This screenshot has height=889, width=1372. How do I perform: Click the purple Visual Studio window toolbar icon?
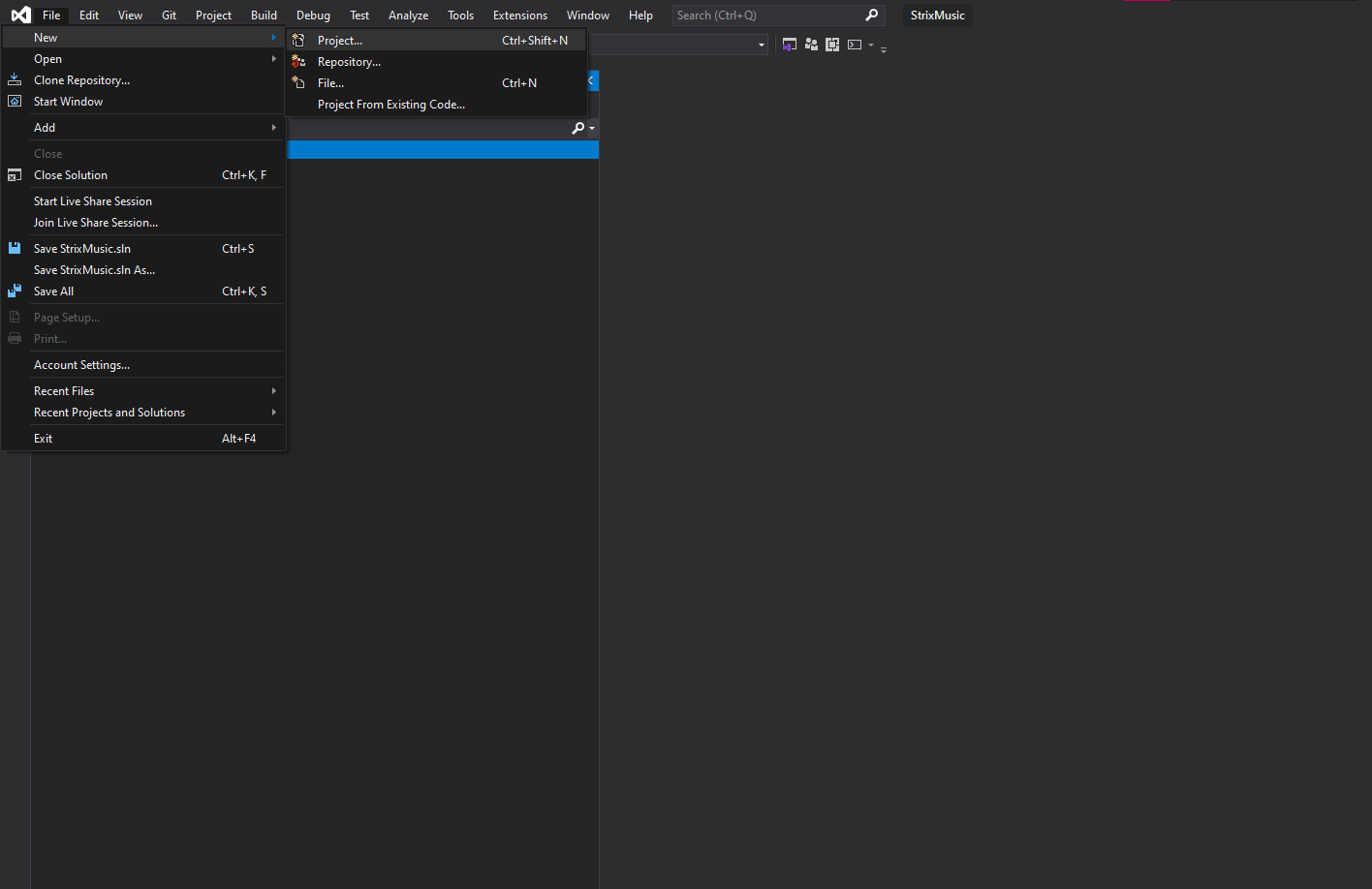[790, 45]
